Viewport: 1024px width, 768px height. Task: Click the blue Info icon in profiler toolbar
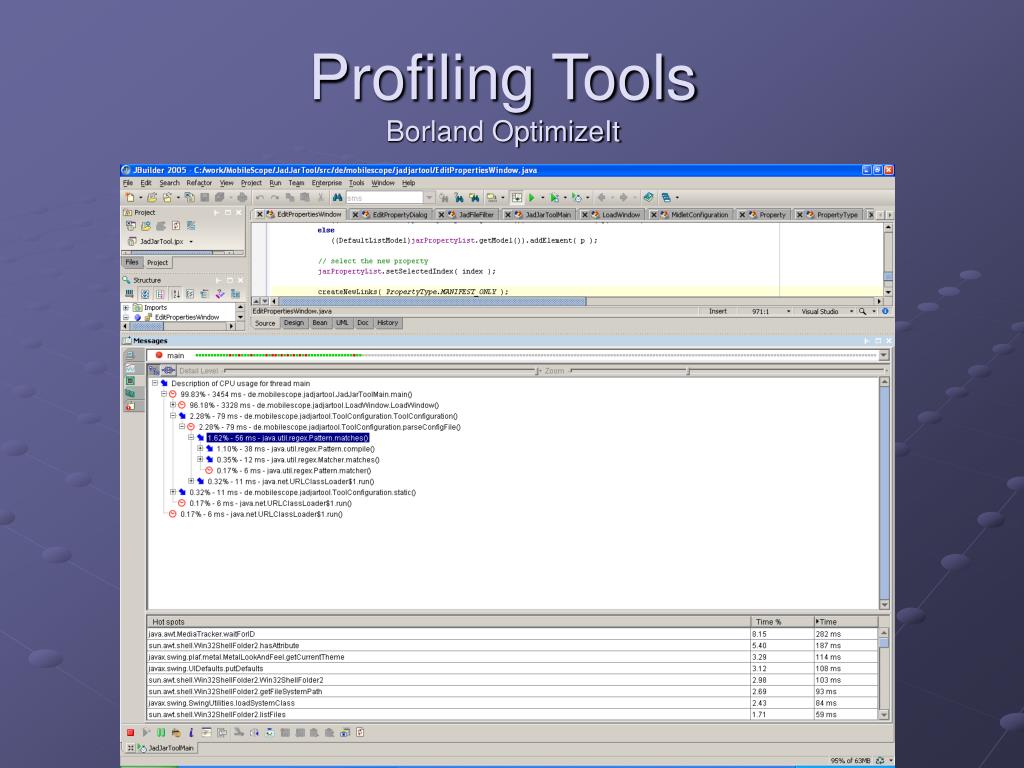point(191,733)
